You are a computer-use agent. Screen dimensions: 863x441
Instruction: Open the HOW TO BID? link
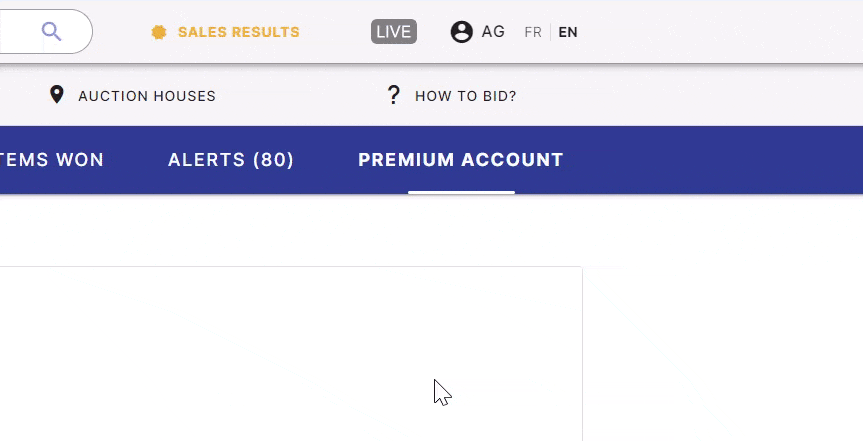coord(466,96)
